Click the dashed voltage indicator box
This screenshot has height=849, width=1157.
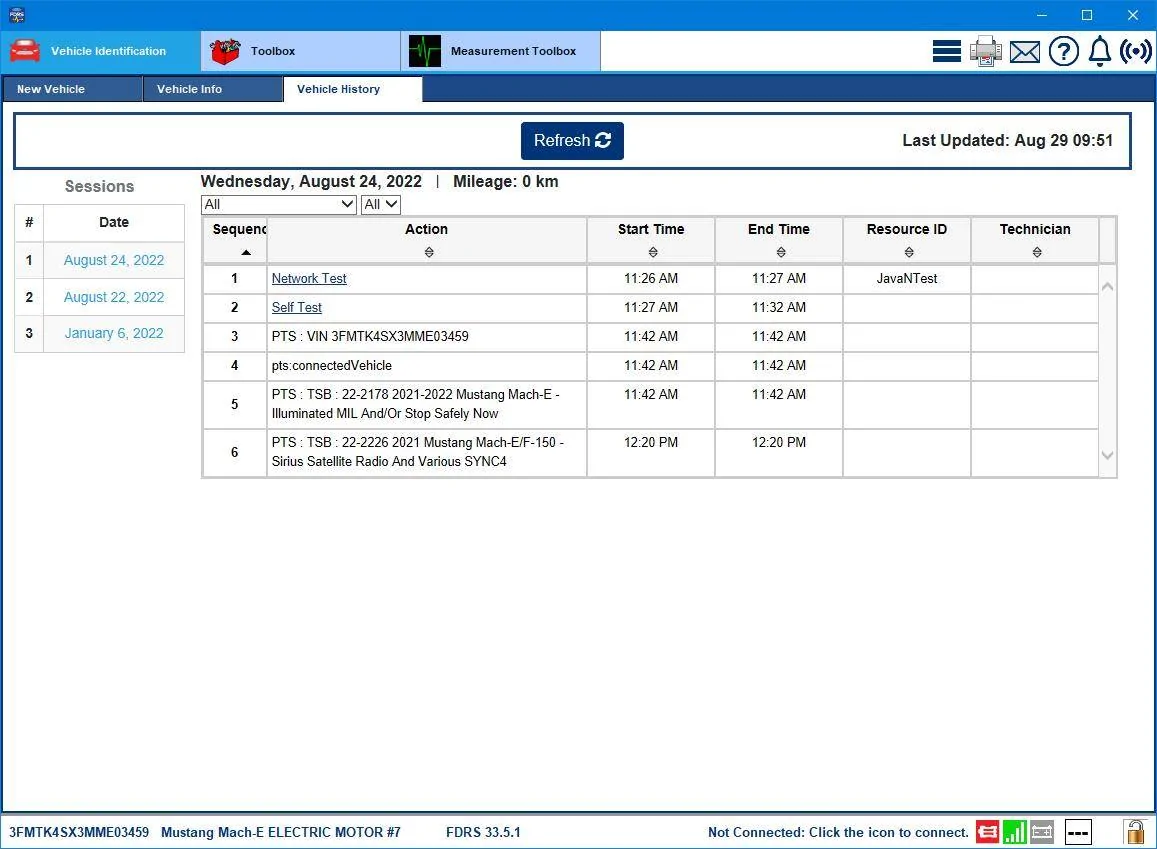coord(1078,833)
